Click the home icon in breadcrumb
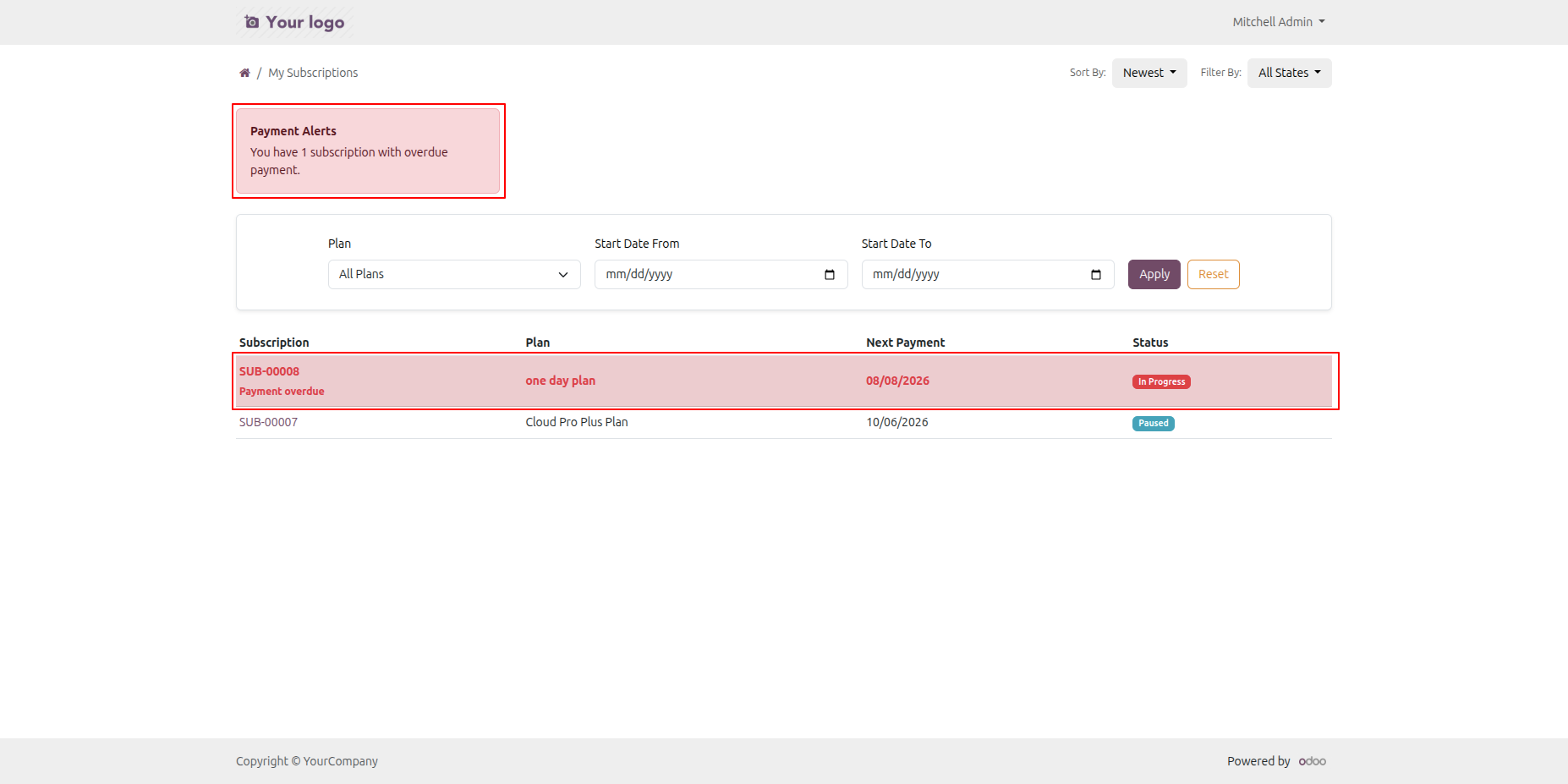This screenshot has height=784, width=1568. [x=244, y=73]
